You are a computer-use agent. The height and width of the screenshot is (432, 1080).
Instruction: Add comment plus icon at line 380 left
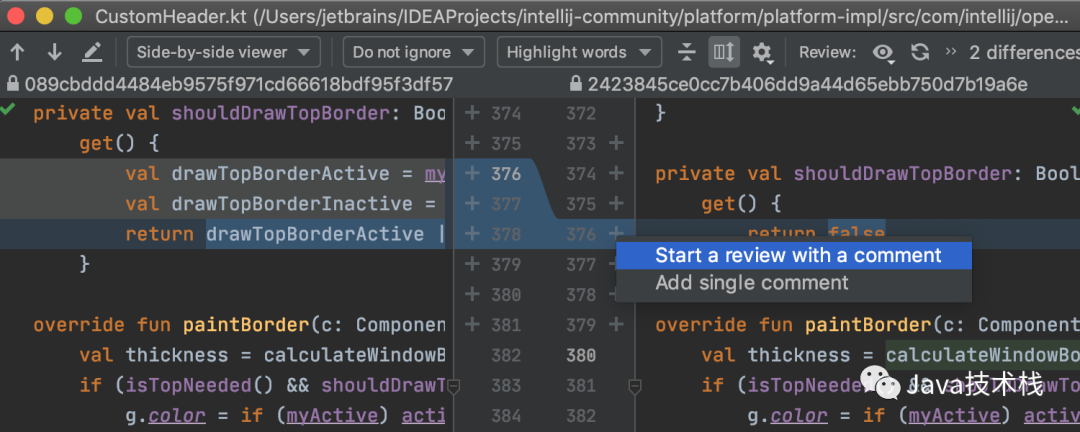tap(472, 294)
